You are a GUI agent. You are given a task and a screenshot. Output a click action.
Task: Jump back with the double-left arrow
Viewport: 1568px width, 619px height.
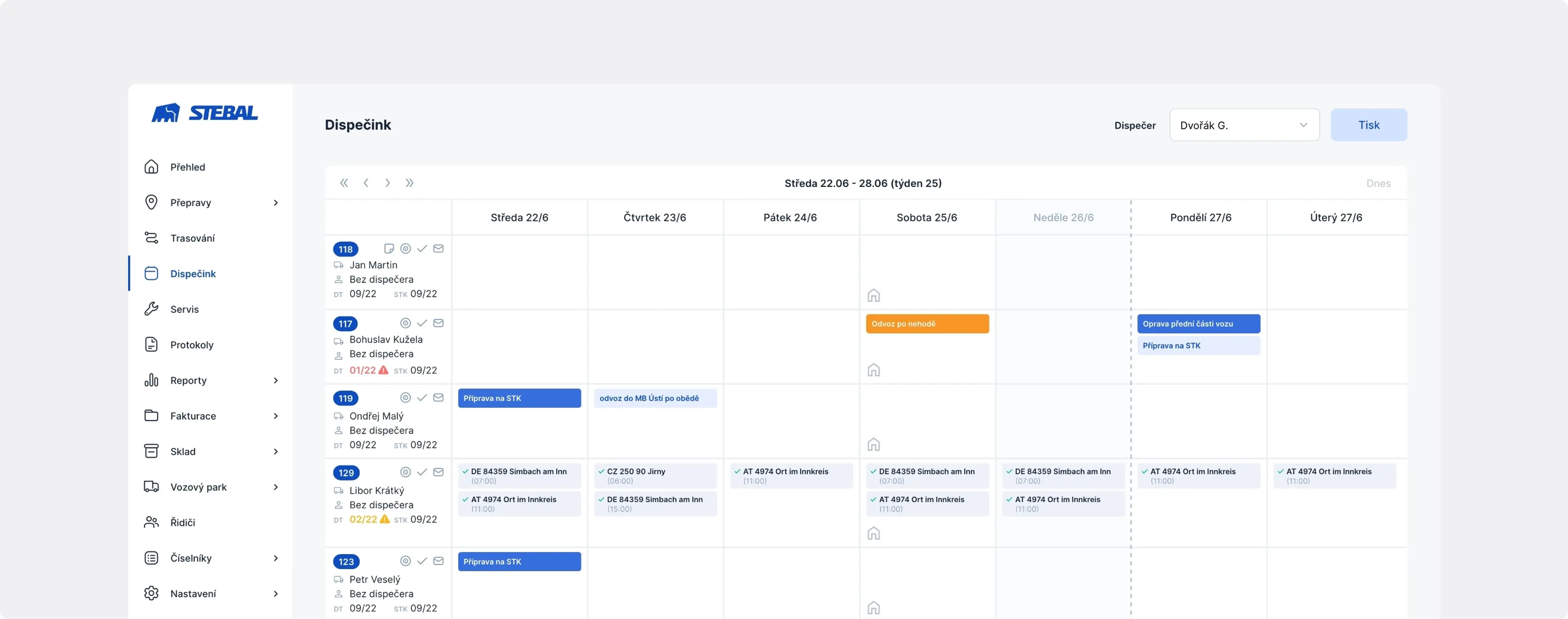click(x=344, y=183)
